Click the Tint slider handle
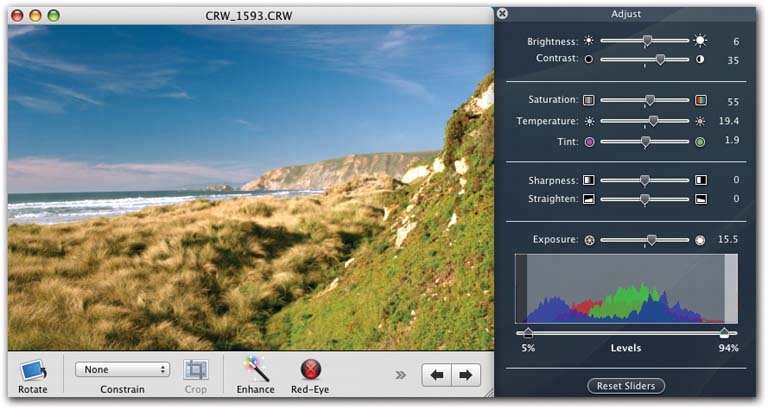Screen dimensions: 768x410 [x=646, y=142]
